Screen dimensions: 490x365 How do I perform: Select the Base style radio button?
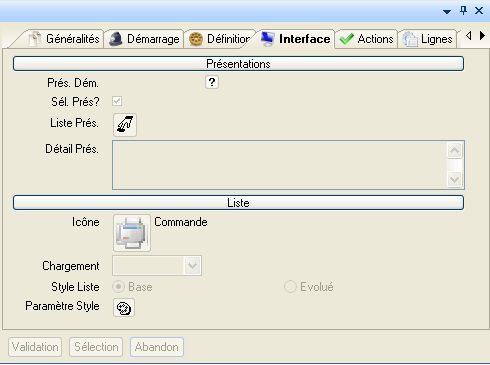(x=118, y=287)
